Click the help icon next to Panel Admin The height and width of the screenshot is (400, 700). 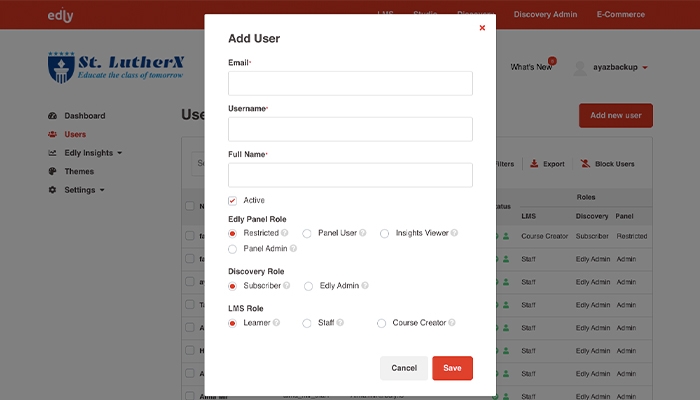click(293, 249)
